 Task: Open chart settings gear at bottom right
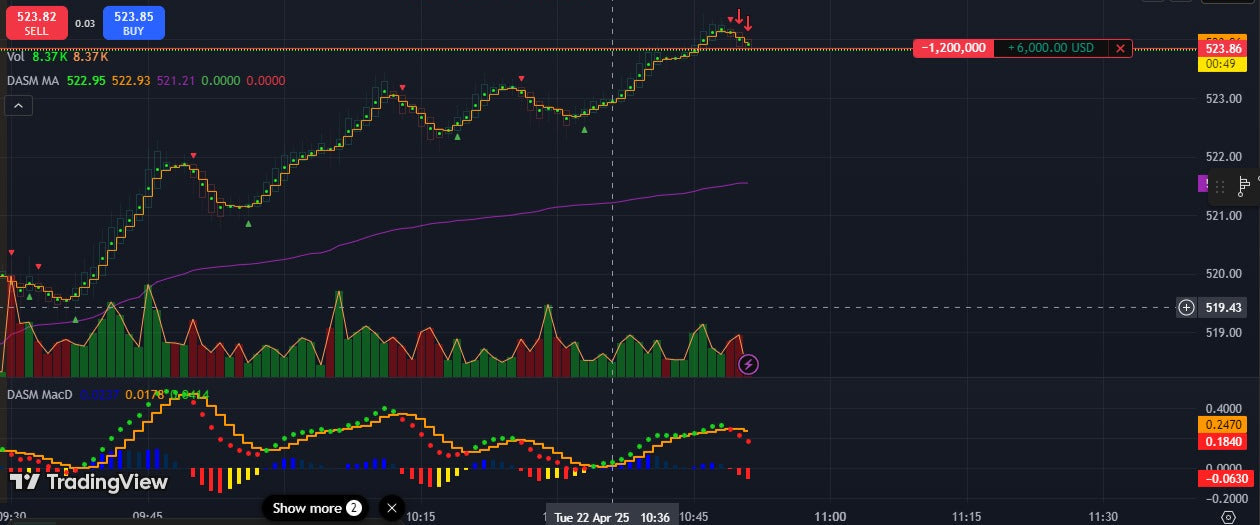click(x=1229, y=517)
